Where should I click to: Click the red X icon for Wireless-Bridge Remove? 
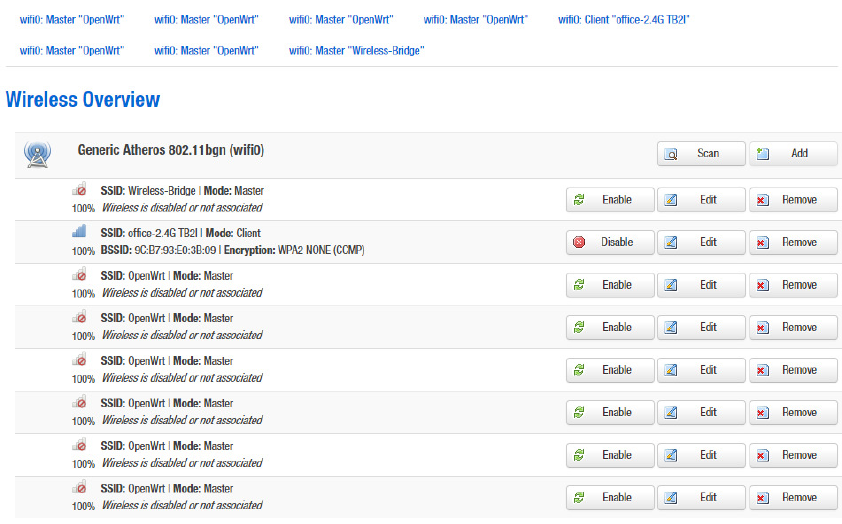pyautogui.click(x=763, y=200)
